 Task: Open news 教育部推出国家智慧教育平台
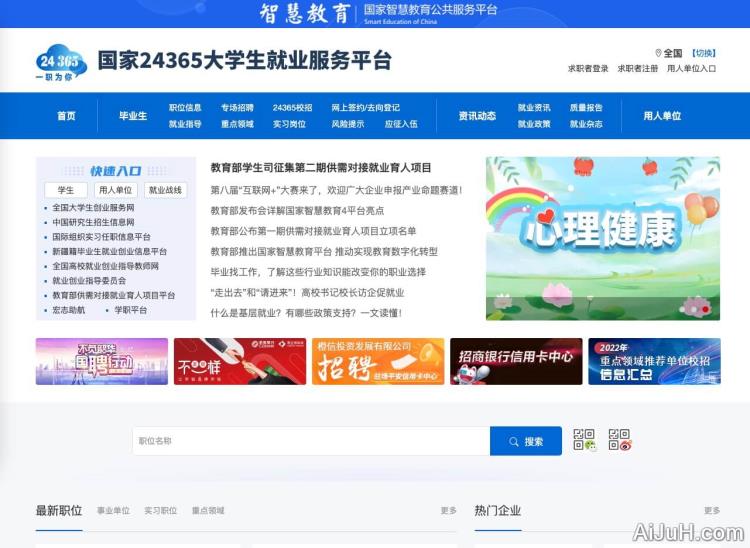324,252
